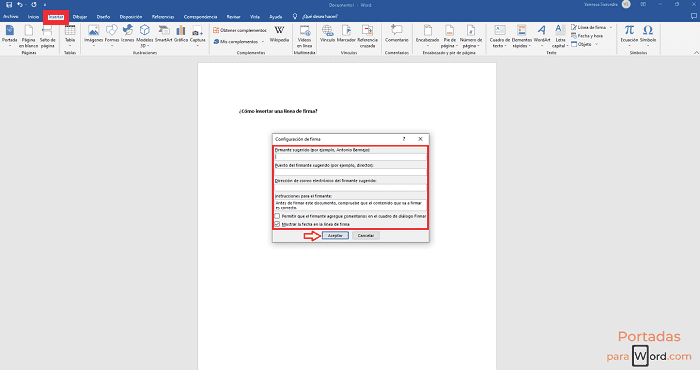Click the Dirección de correo electrónico field

tap(351, 188)
